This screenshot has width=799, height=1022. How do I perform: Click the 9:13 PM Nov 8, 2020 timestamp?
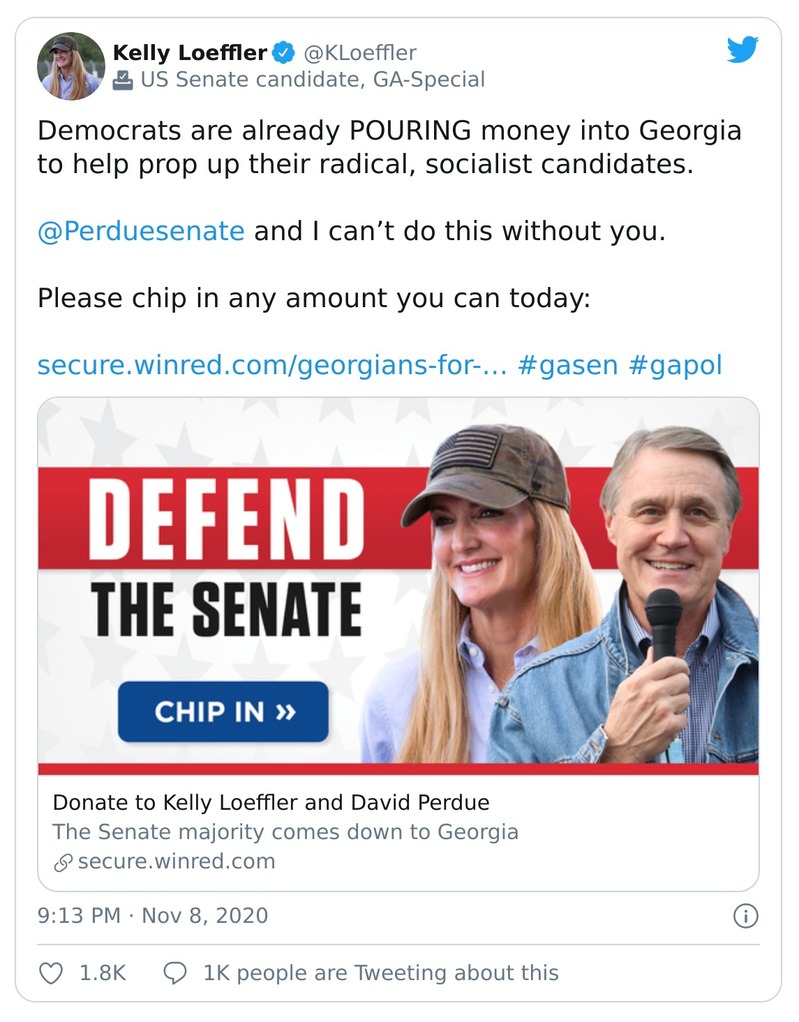click(152, 915)
